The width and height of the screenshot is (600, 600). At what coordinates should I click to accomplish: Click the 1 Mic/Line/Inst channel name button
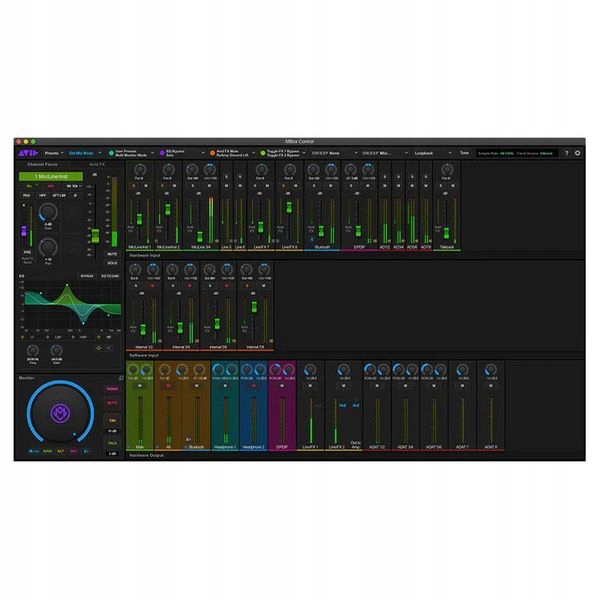click(51, 176)
